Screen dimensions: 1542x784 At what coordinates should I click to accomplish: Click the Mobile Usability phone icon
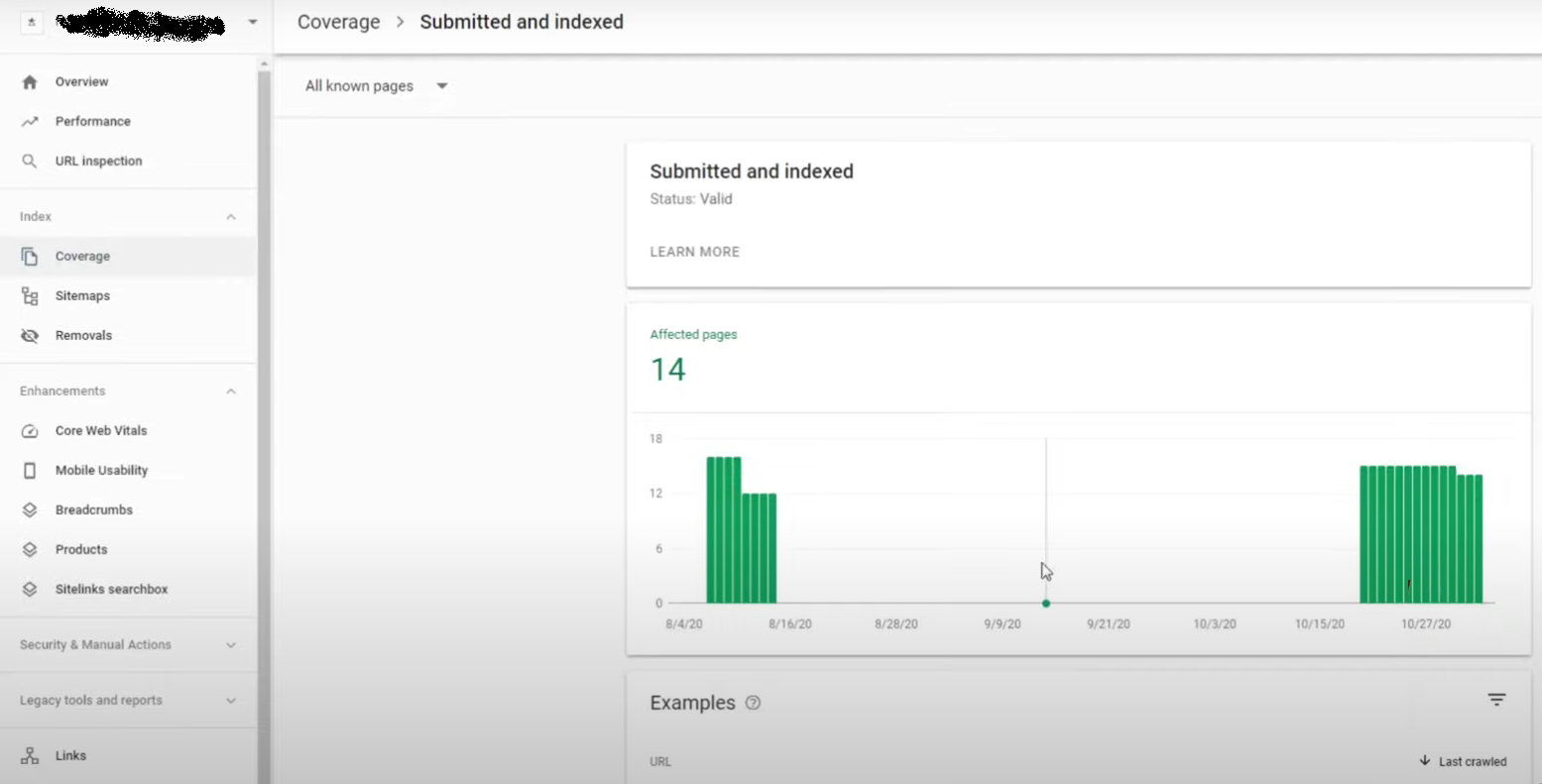pyautogui.click(x=31, y=470)
